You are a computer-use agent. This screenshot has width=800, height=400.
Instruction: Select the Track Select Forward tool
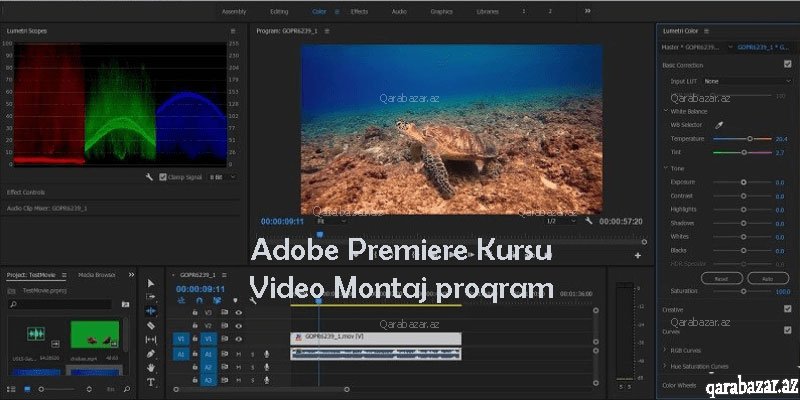click(151, 296)
